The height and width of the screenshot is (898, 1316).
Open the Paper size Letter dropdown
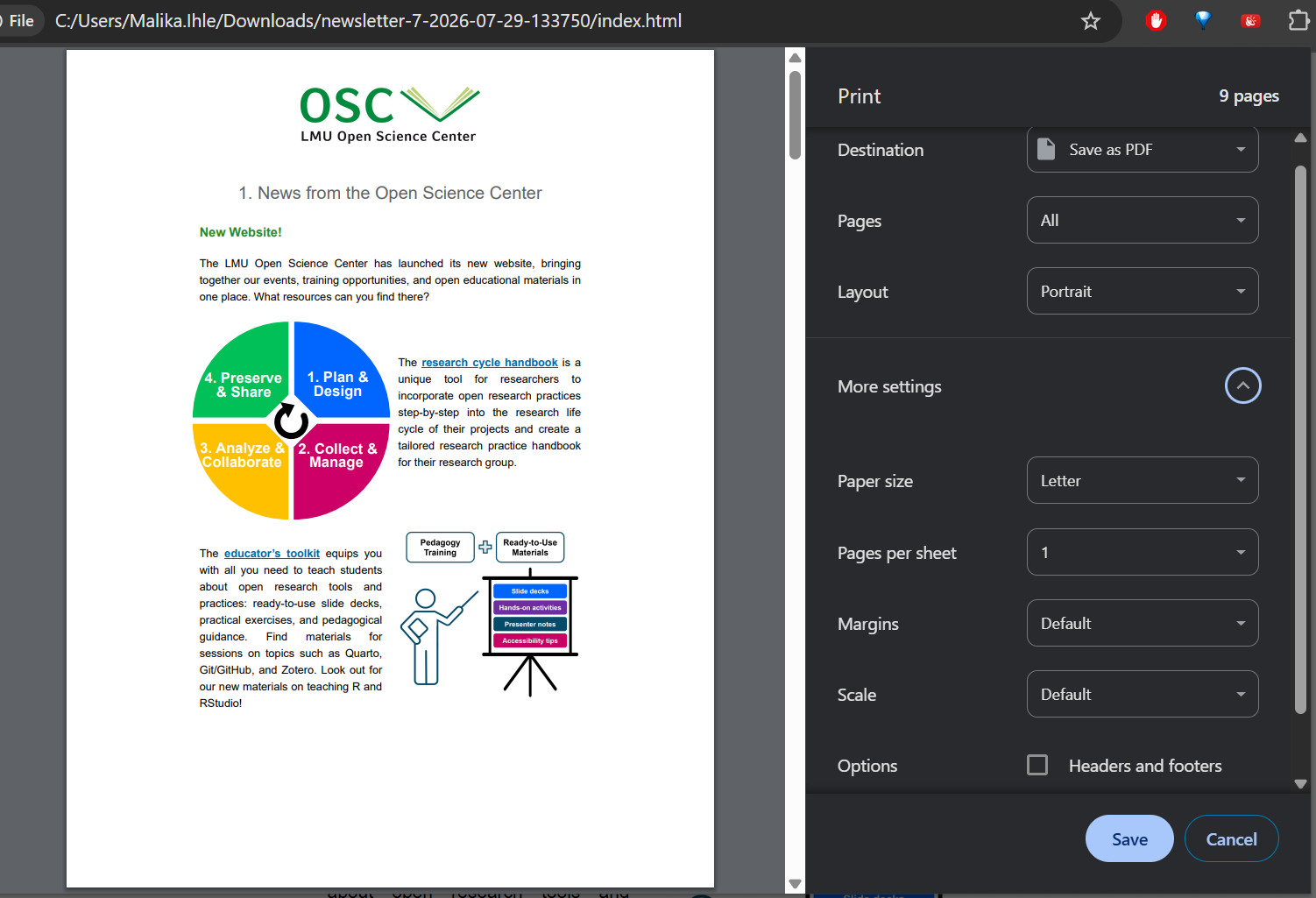tap(1143, 480)
